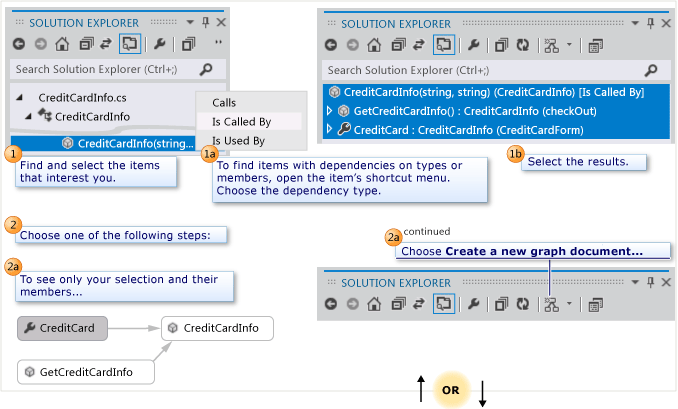Viewport: 678px width, 409px height.
Task: Open graph icon dropdown arrow in bottom panel
Action: pos(569,304)
